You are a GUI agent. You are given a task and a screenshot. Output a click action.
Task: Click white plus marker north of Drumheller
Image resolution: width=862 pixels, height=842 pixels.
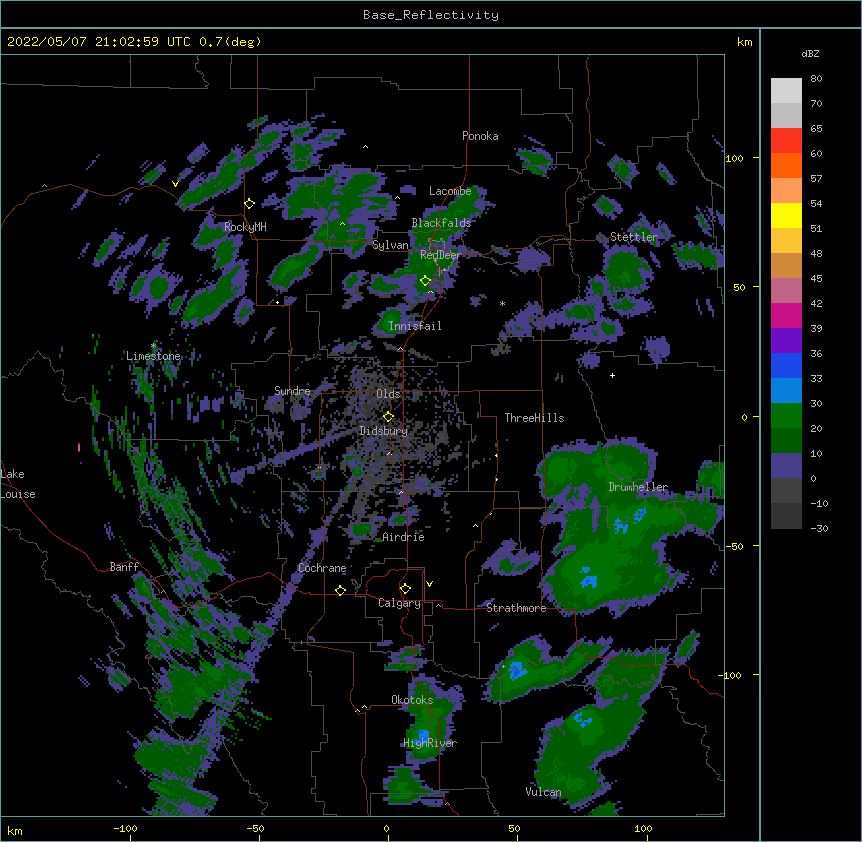pos(612,375)
